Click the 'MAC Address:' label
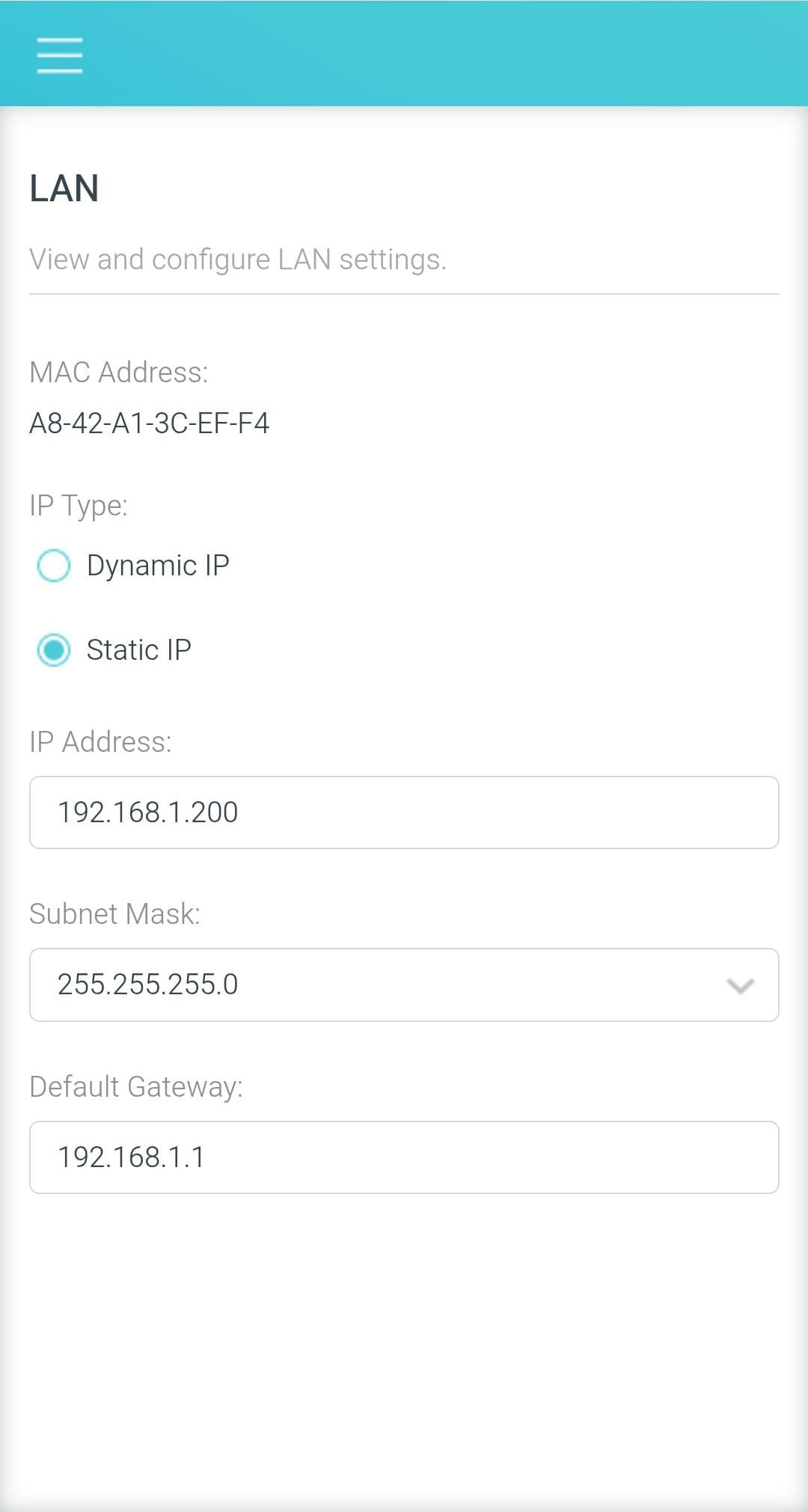808x1512 pixels. tap(119, 372)
